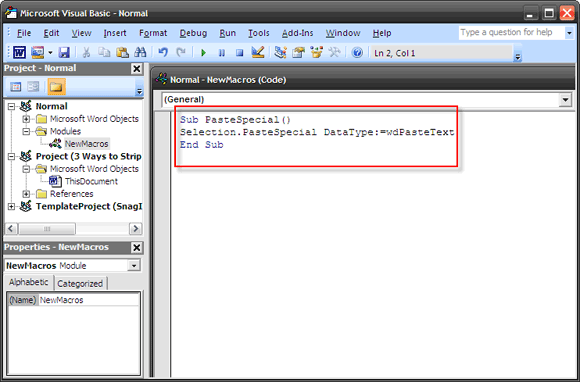Click View Object icon in Project panel
580x382 pixels.
[x=33, y=87]
